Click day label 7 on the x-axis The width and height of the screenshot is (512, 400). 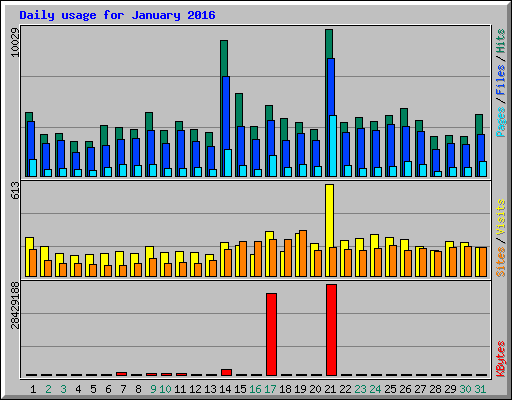point(123,389)
